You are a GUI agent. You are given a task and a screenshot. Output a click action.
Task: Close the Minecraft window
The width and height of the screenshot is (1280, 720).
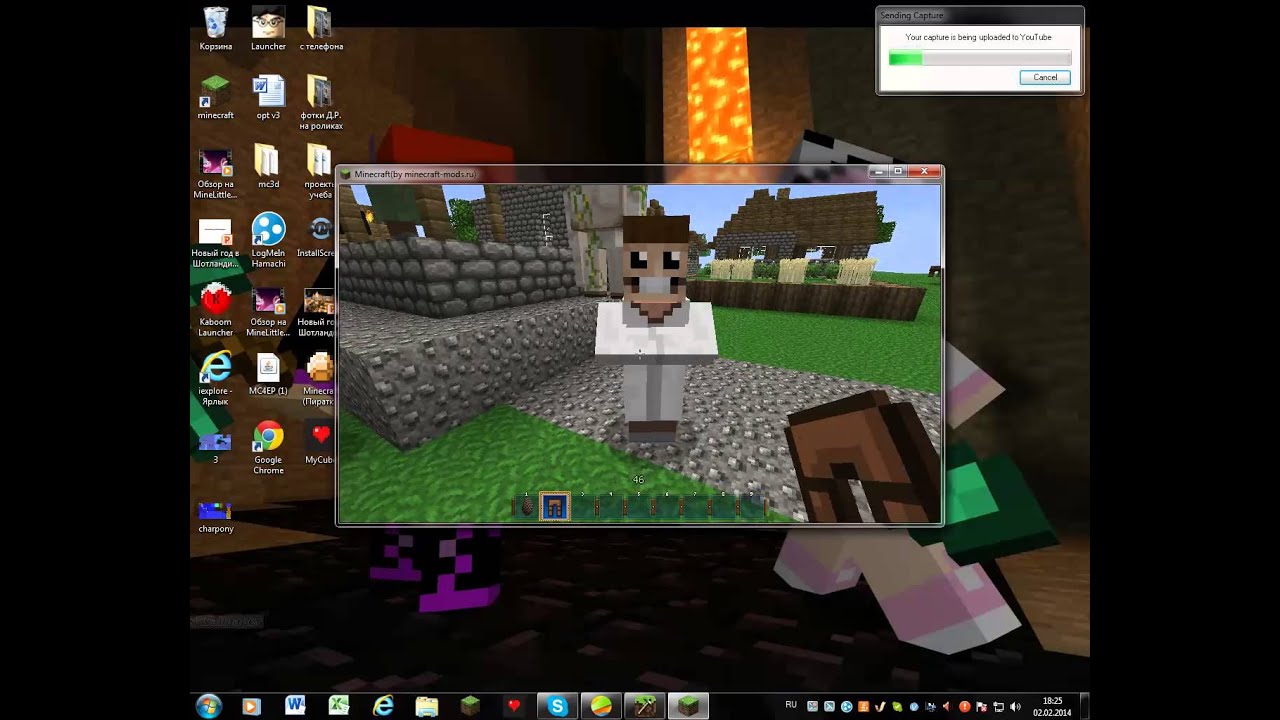click(x=924, y=172)
